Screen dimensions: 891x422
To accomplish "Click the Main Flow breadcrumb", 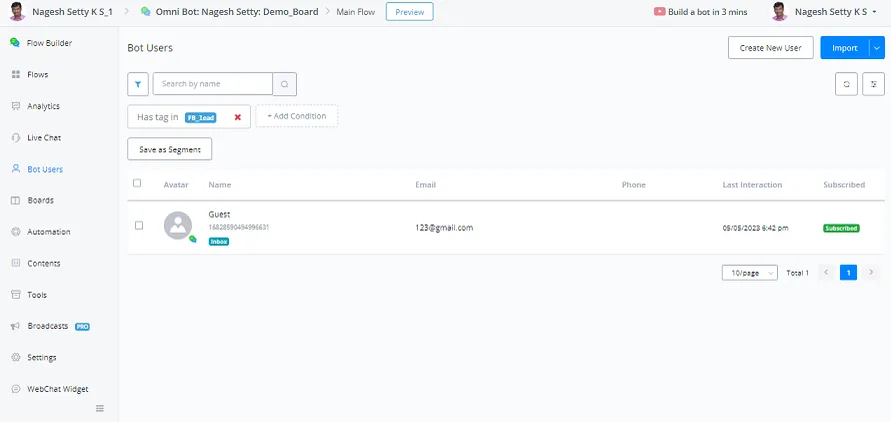I will (x=356, y=12).
